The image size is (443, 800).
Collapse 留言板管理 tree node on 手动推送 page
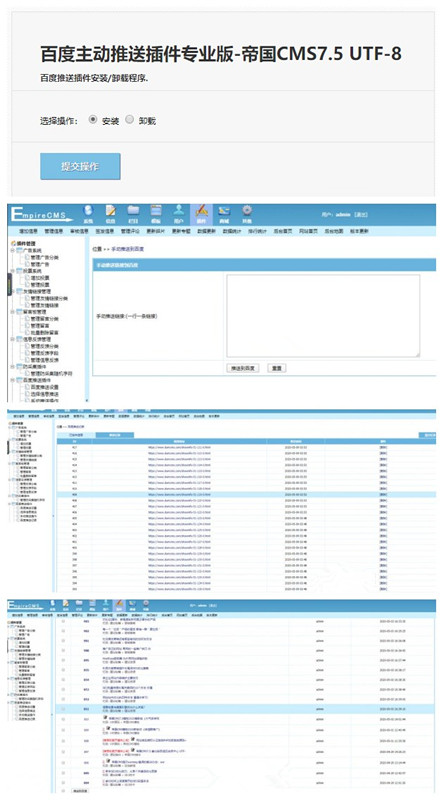pyautogui.click(x=13, y=311)
